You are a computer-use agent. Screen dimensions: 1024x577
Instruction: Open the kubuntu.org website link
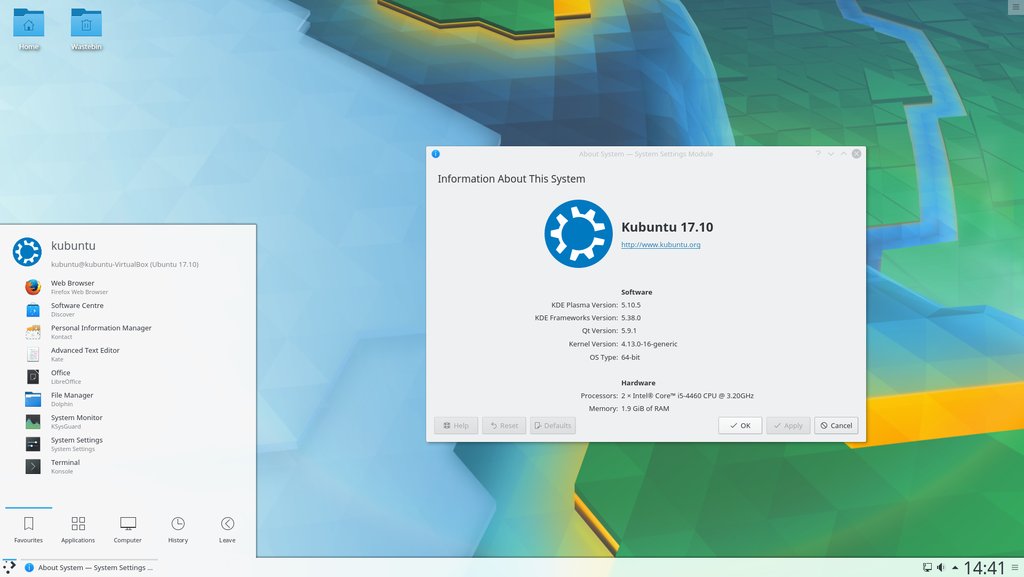(660, 245)
